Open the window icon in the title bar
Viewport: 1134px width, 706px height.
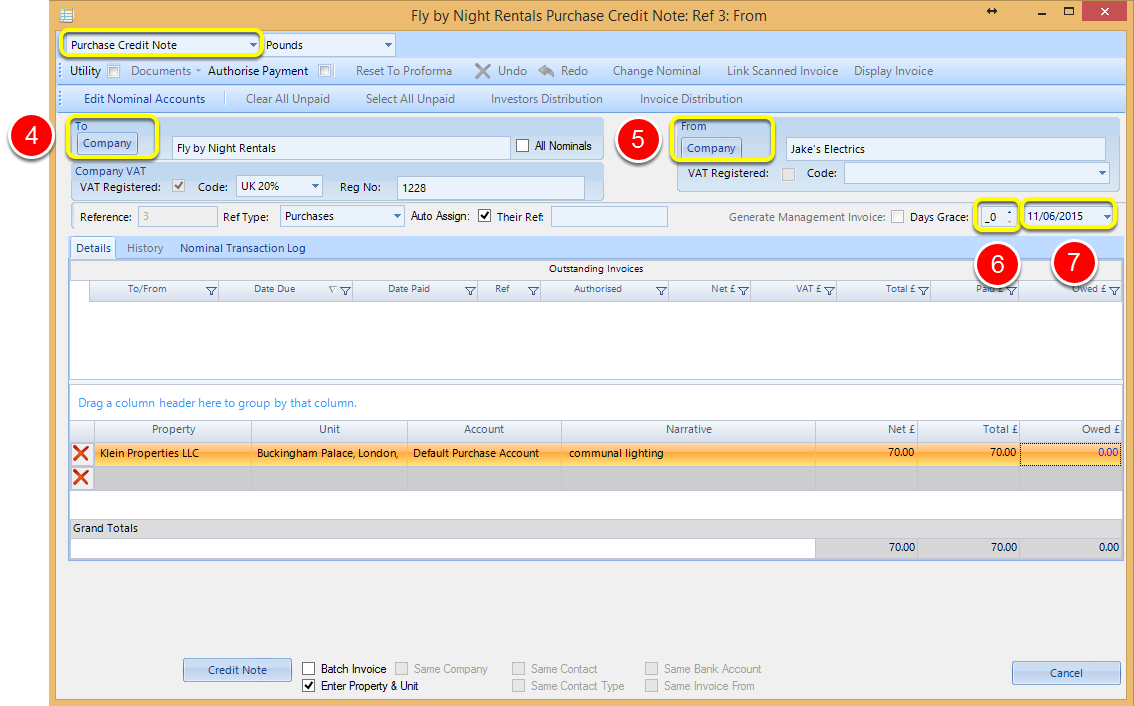(x=67, y=15)
